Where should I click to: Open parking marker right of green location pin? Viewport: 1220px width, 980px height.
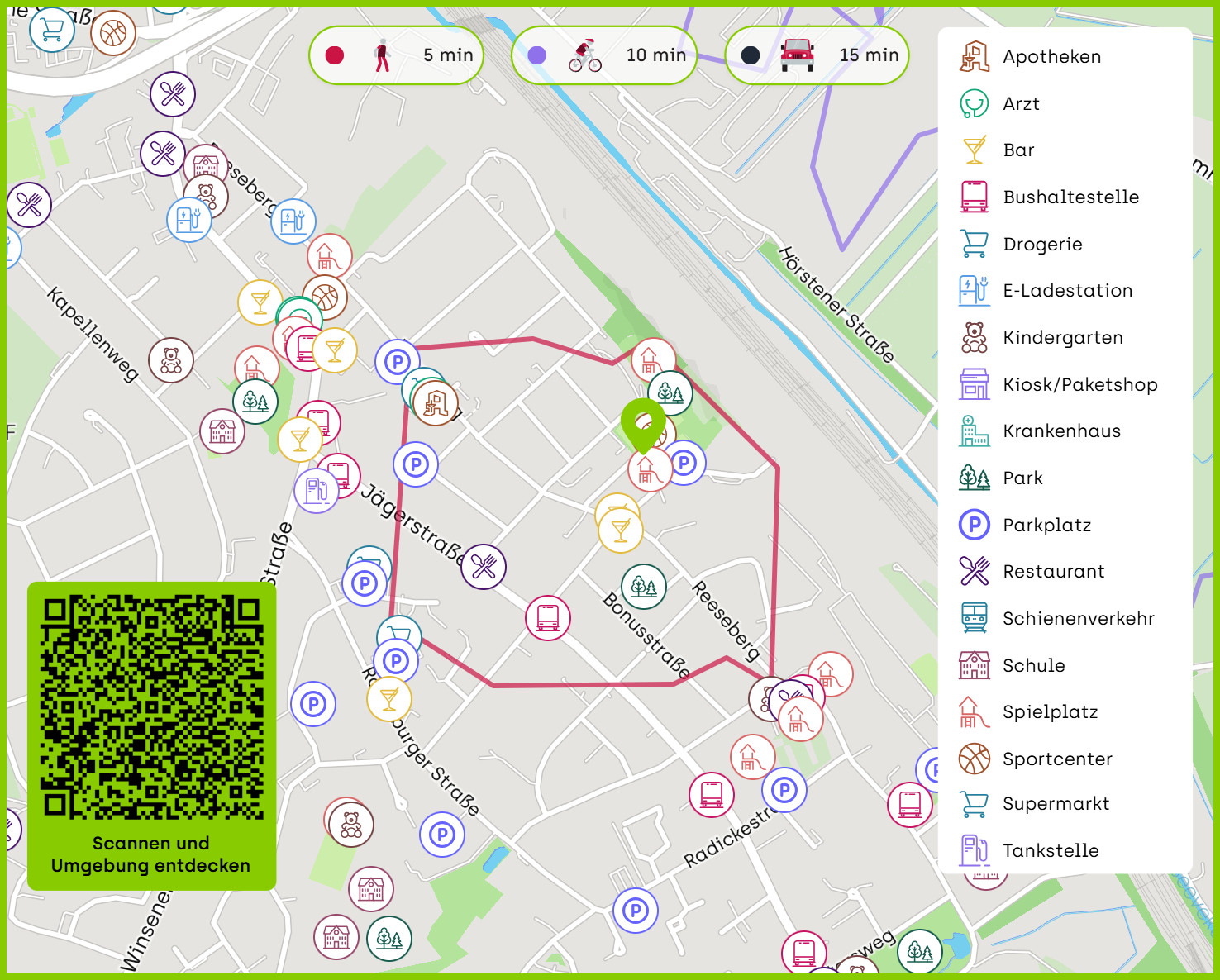684,463
